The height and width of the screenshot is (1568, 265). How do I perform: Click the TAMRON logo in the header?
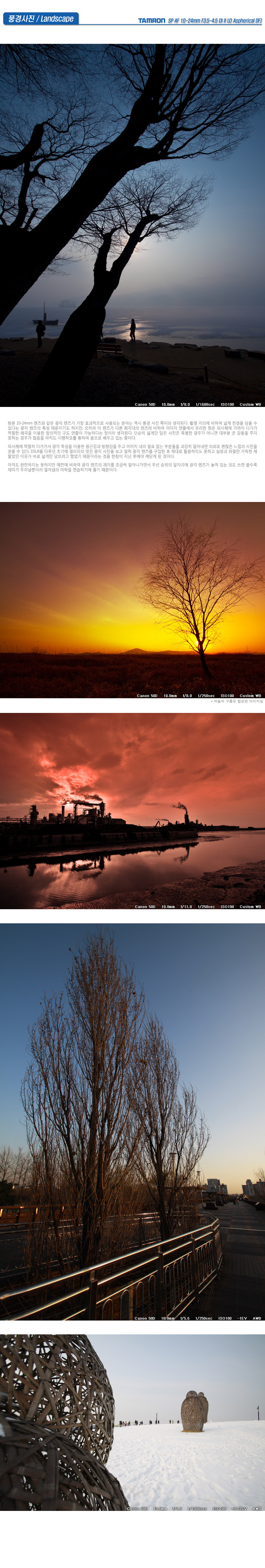[x=151, y=21]
